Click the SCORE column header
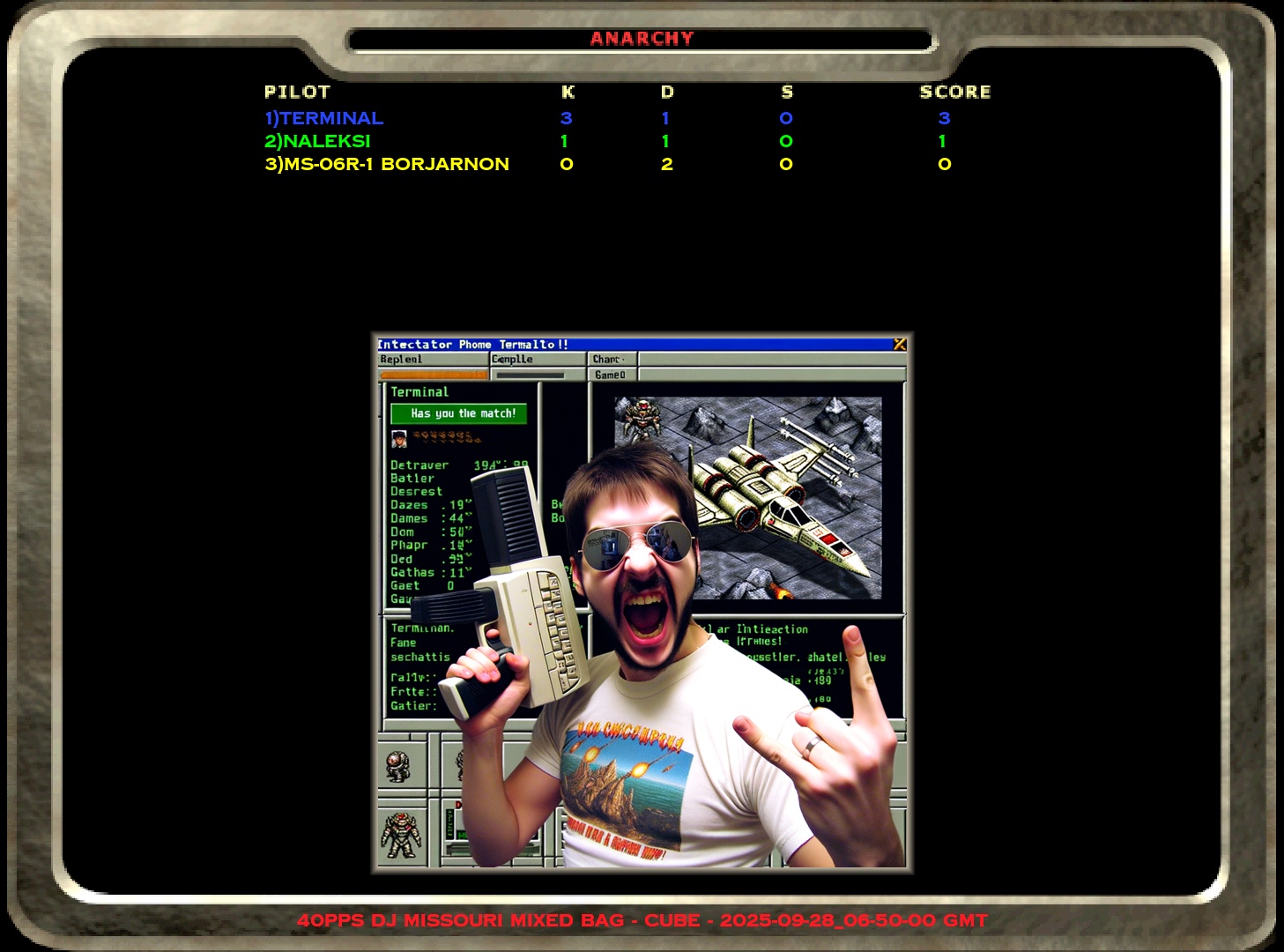 click(954, 92)
